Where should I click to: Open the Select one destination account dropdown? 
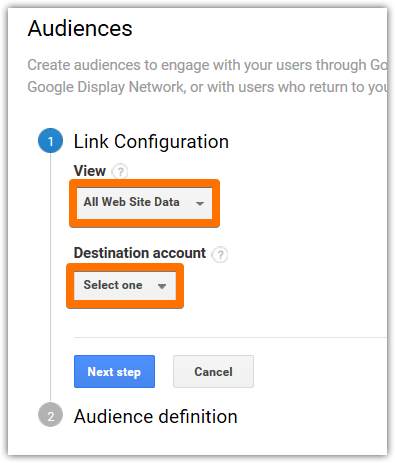125,286
